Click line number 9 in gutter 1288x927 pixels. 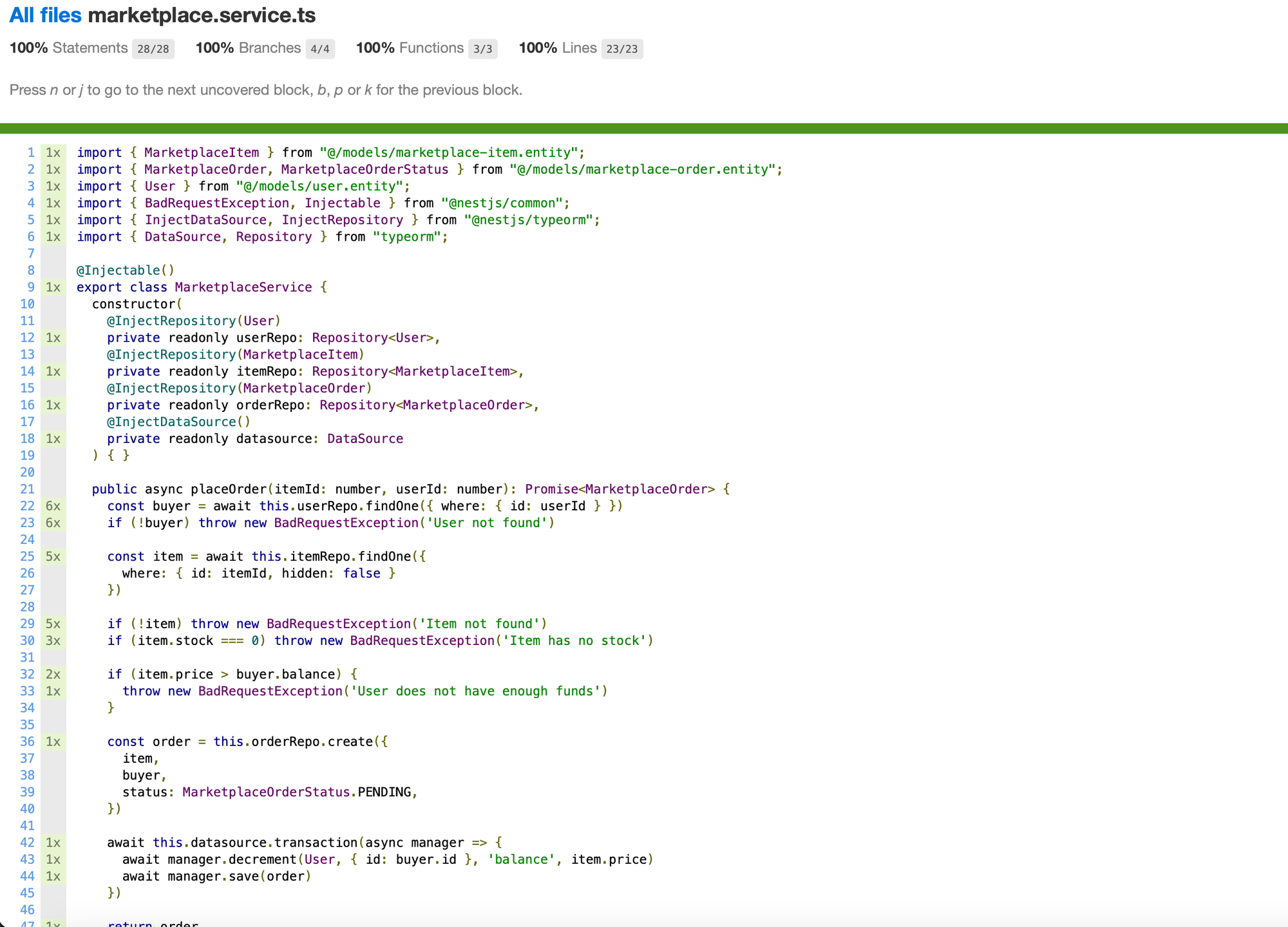[x=30, y=287]
